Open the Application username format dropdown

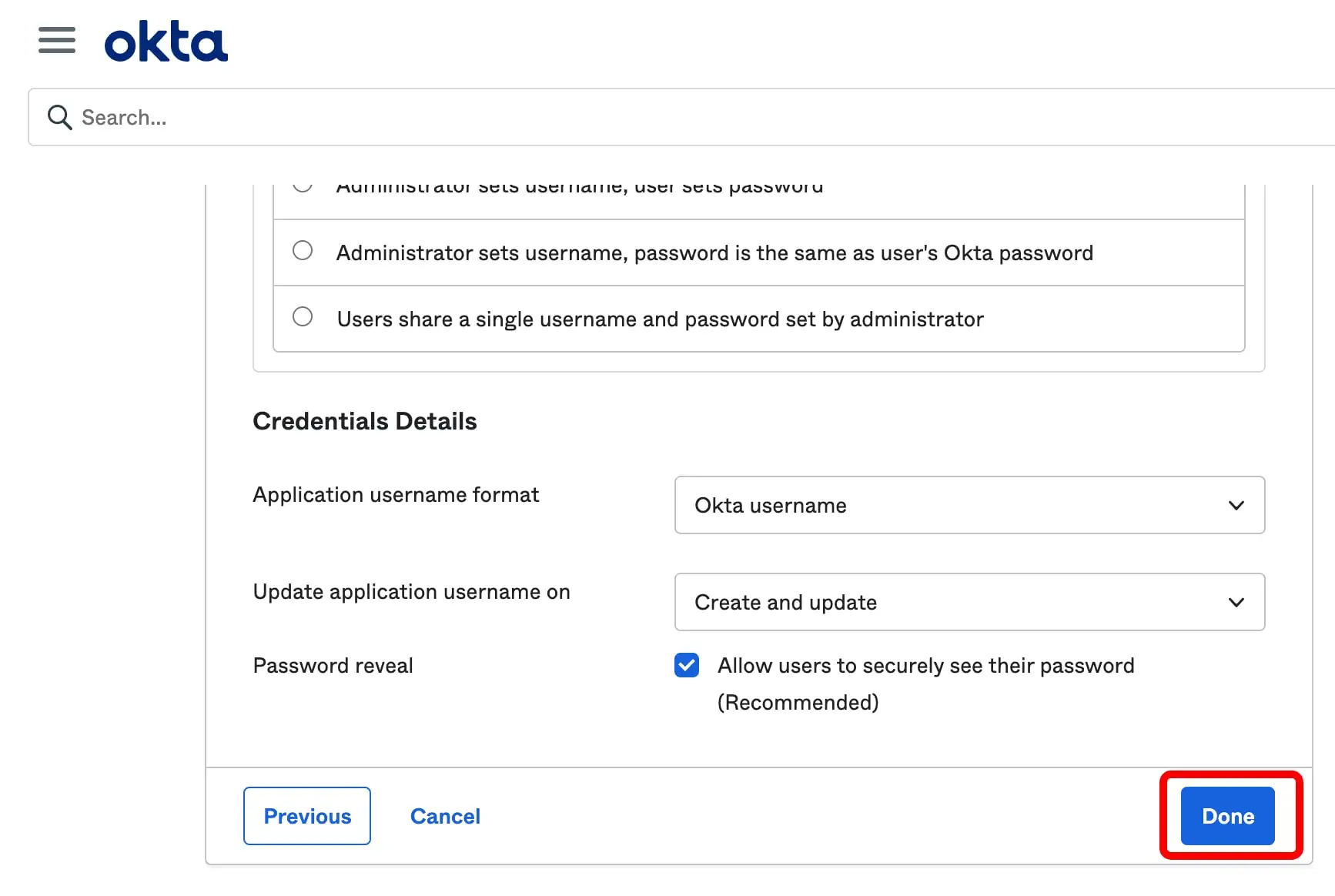click(969, 505)
